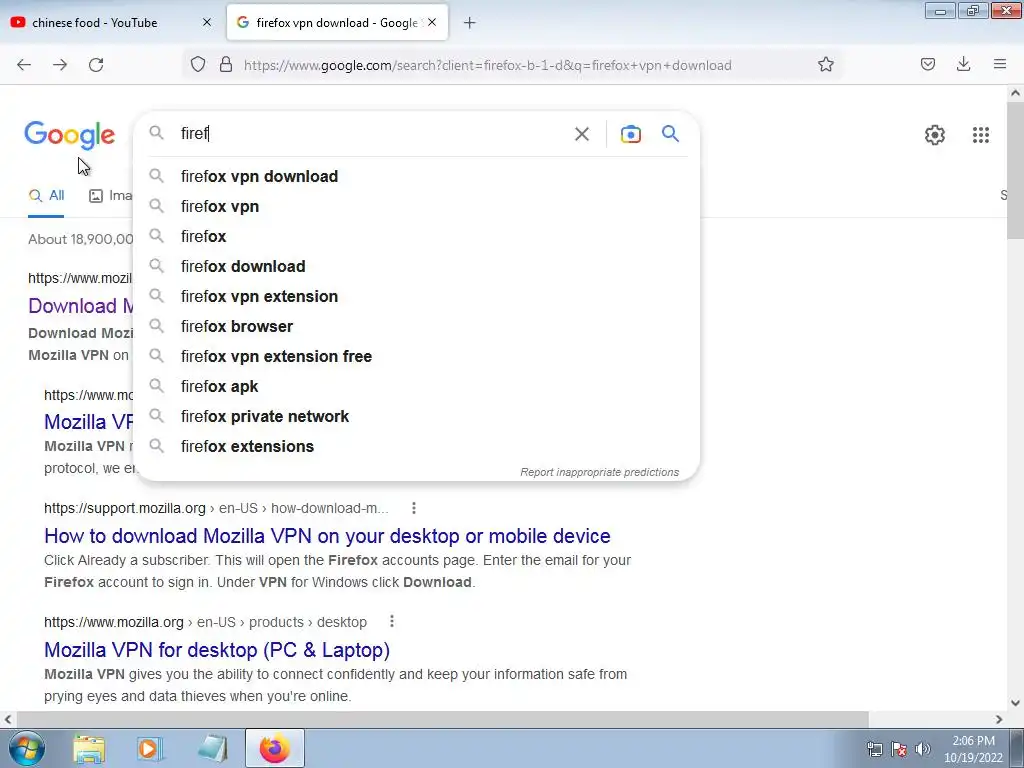Open Windows Explorer from taskbar
The height and width of the screenshot is (768, 1024).
point(89,749)
